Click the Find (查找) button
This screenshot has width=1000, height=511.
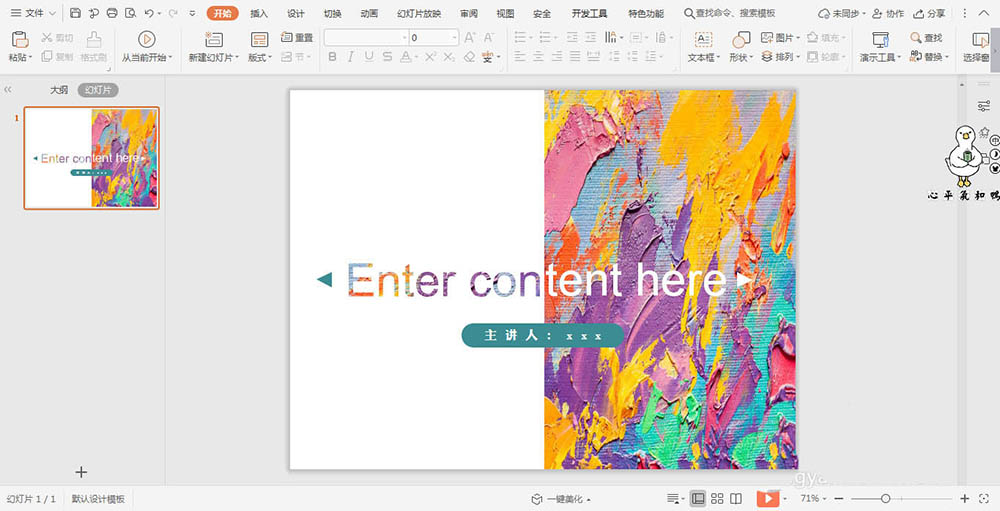(x=926, y=38)
